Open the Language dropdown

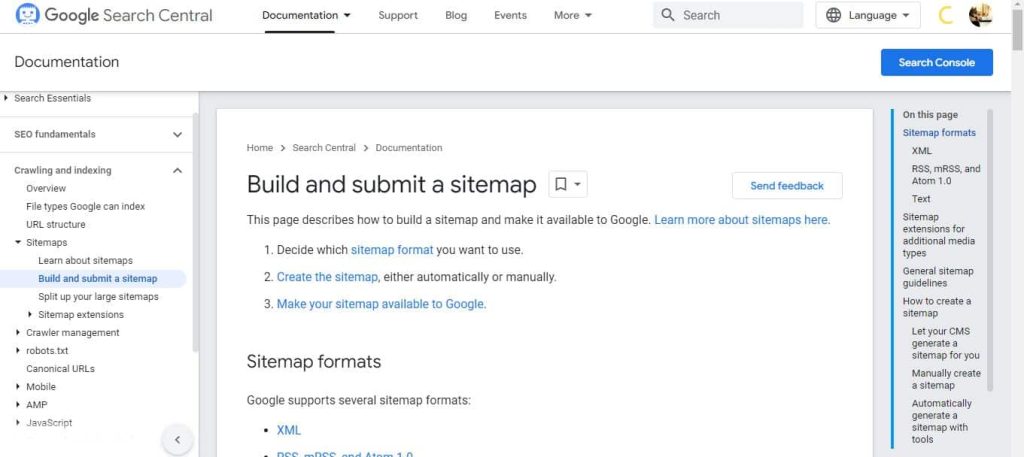(868, 15)
